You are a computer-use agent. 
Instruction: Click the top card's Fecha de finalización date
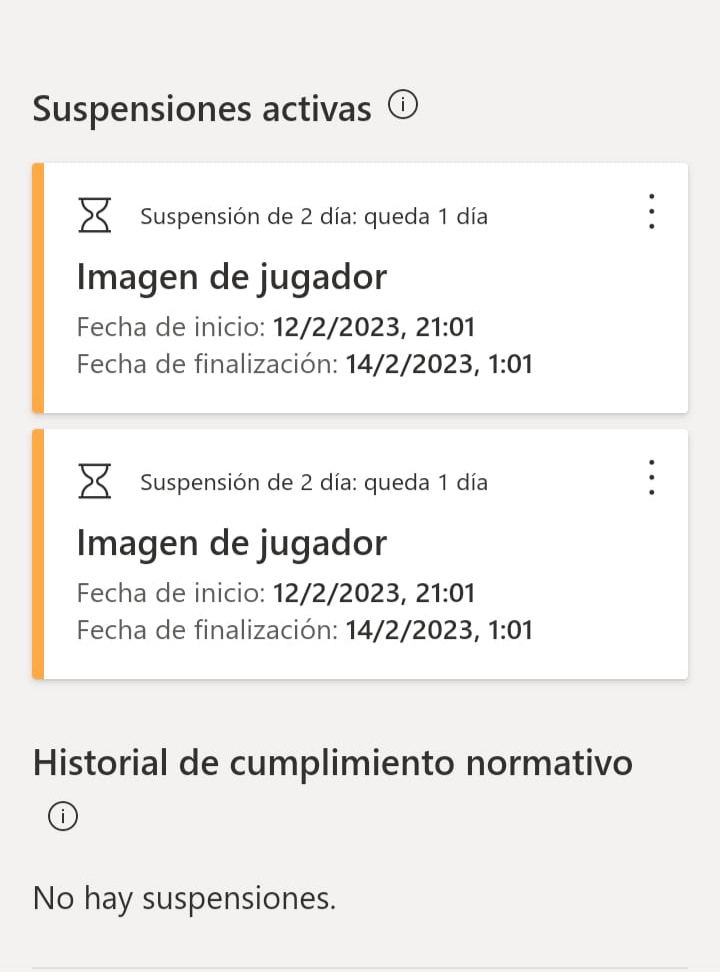tap(439, 364)
